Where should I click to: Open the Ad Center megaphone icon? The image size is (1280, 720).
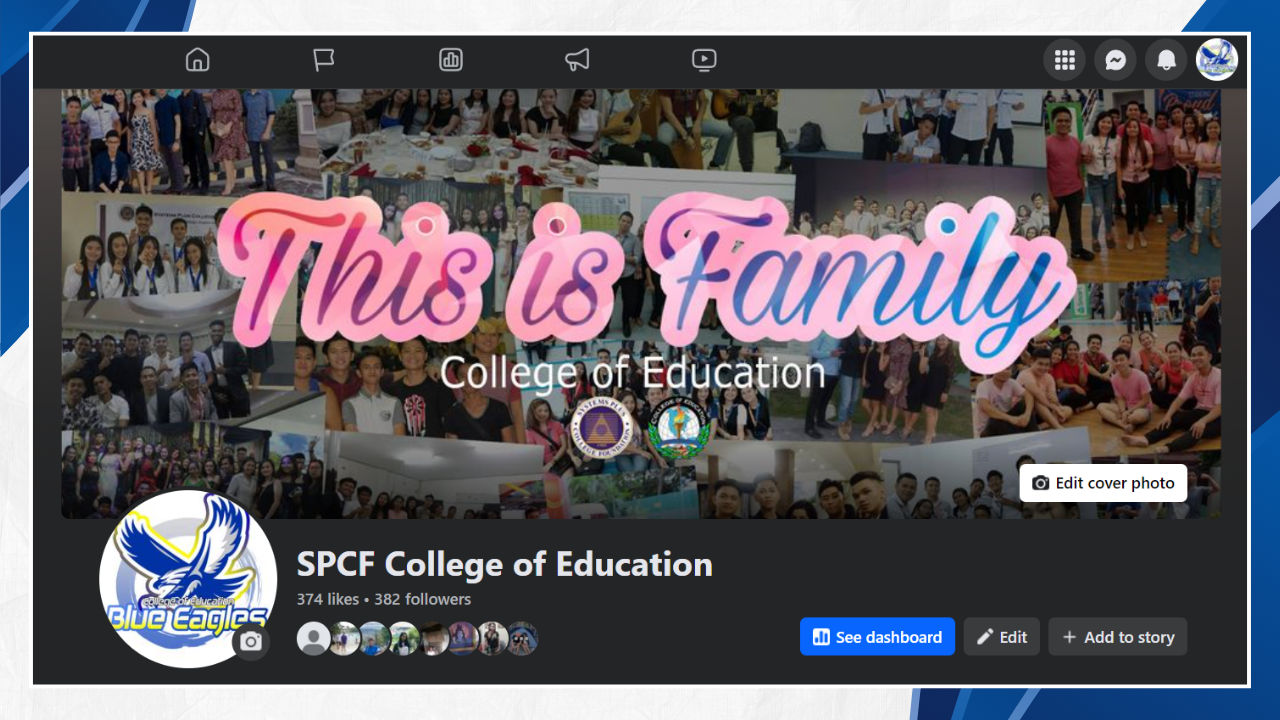577,60
